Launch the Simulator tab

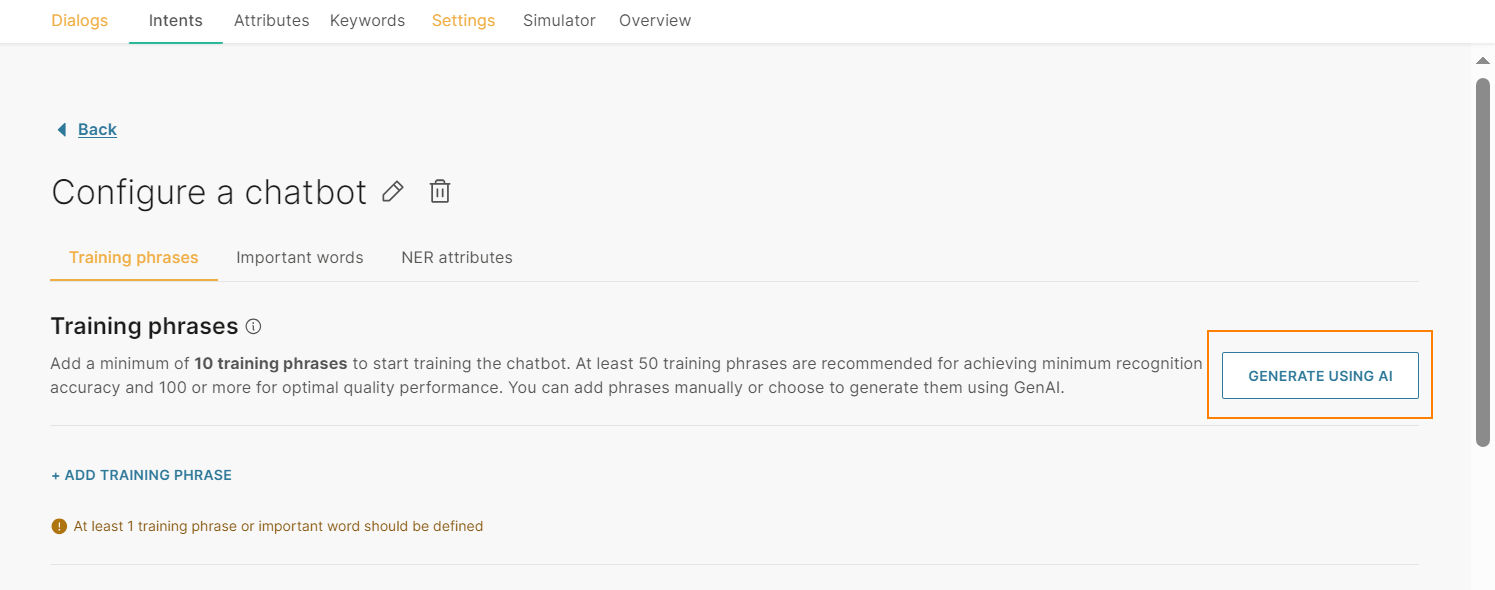tap(559, 20)
